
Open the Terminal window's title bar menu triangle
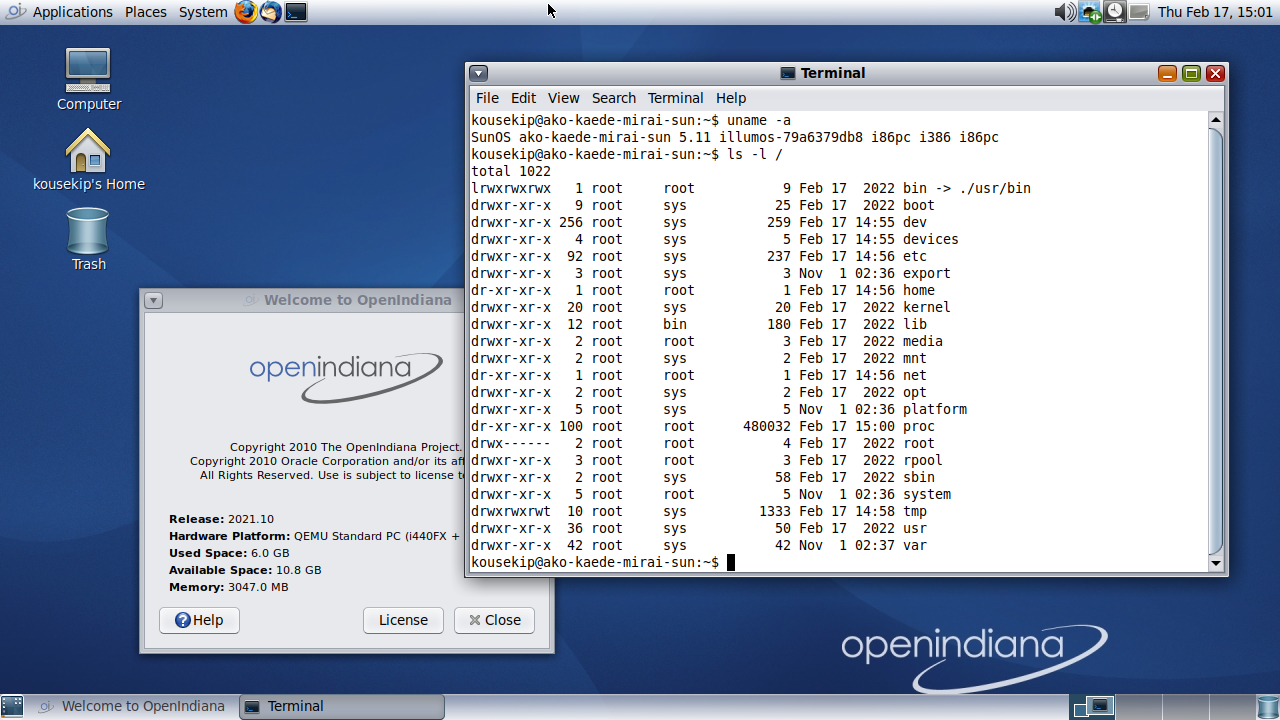[x=479, y=73]
